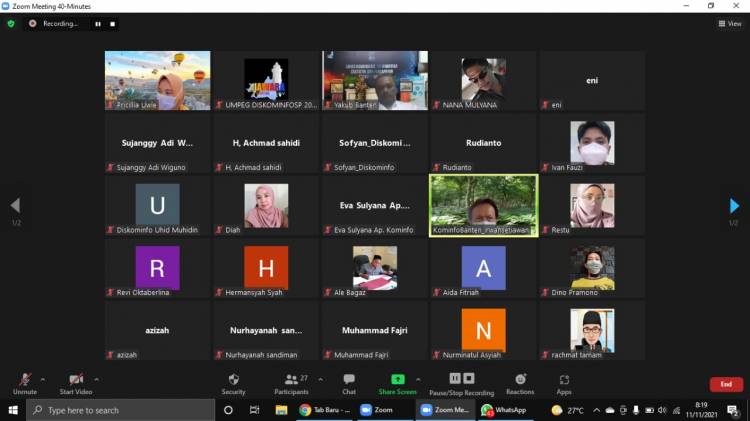The height and width of the screenshot is (421, 750).
Task: Open the Chat panel
Action: point(349,384)
